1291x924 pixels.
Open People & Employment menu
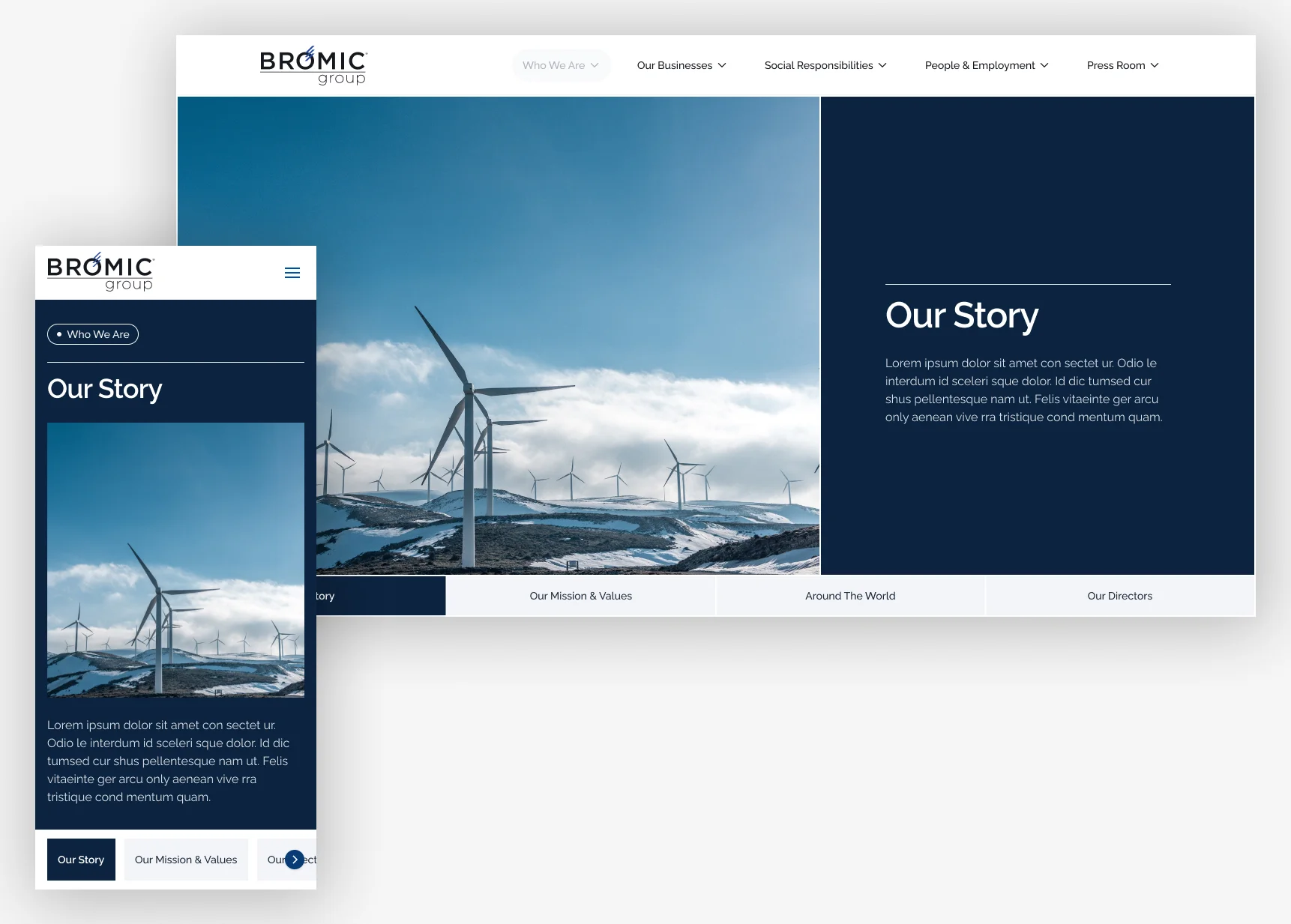[986, 65]
